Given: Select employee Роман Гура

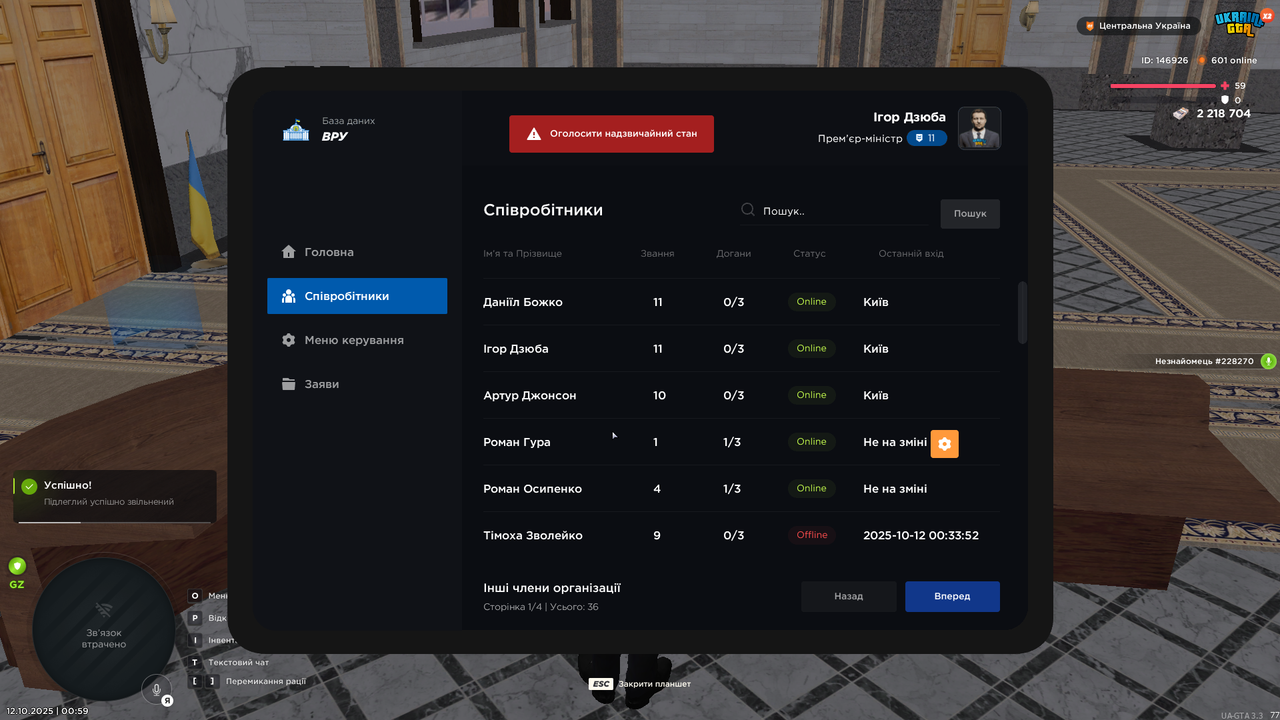Looking at the screenshot, I should [741, 442].
